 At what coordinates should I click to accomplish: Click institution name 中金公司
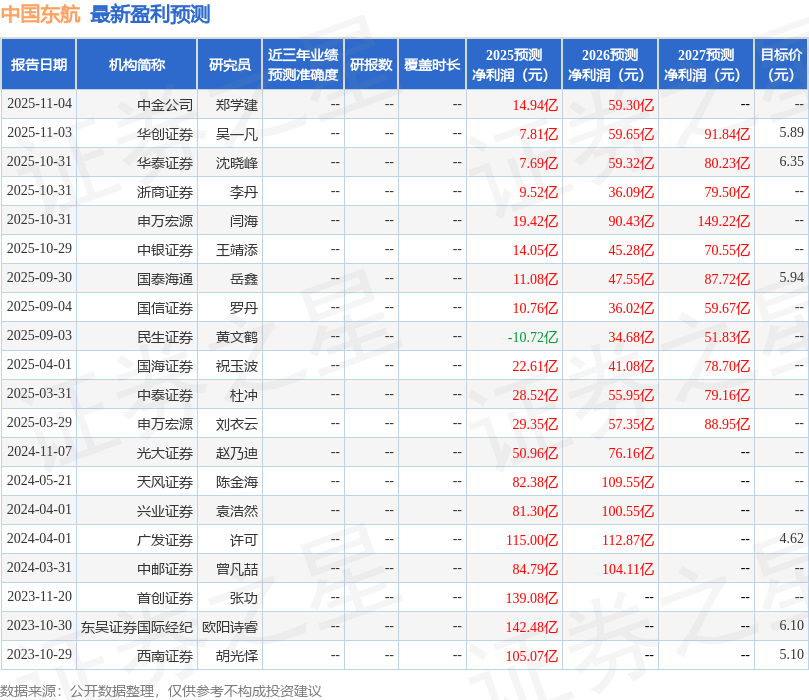(165, 105)
